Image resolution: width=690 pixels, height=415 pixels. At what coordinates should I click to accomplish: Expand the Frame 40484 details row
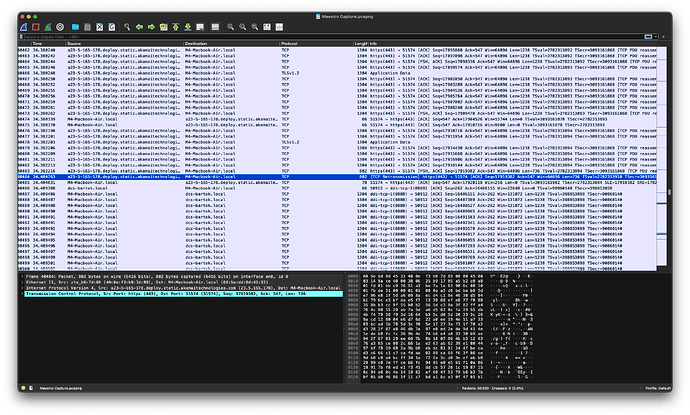[22, 276]
